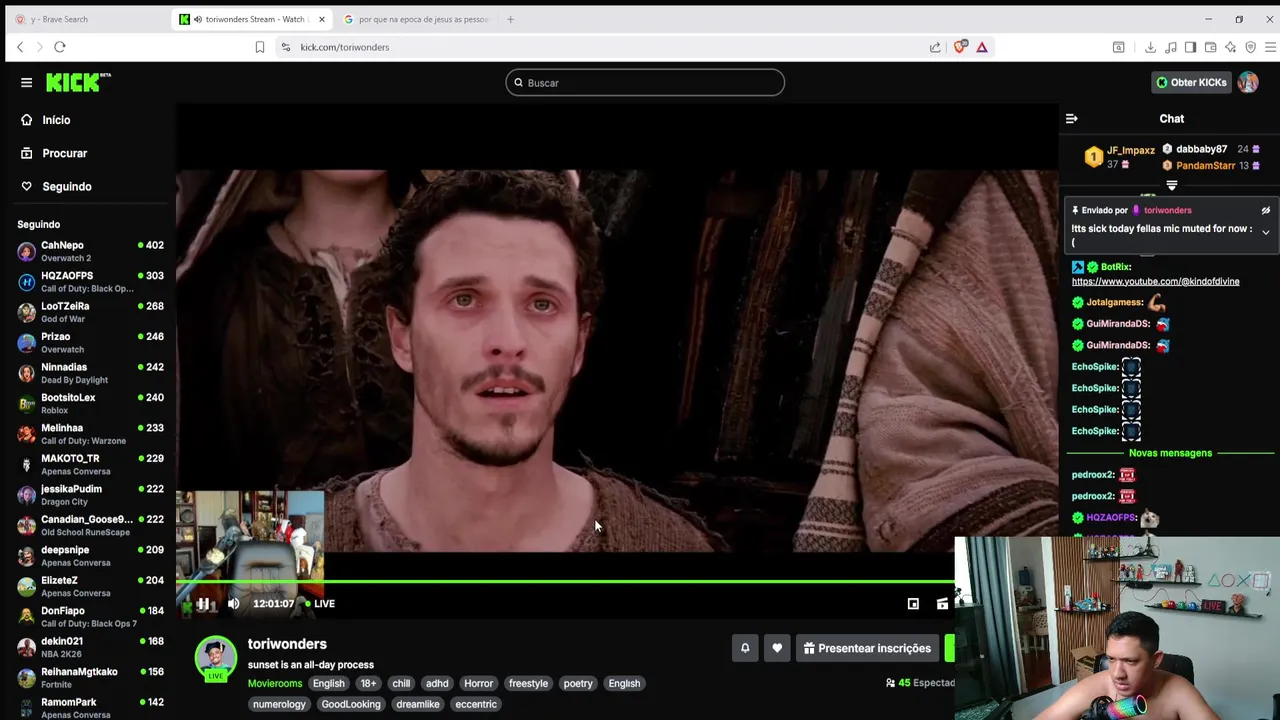Open Brave Rewards triangle icon
The width and height of the screenshot is (1280, 720).
point(982,47)
